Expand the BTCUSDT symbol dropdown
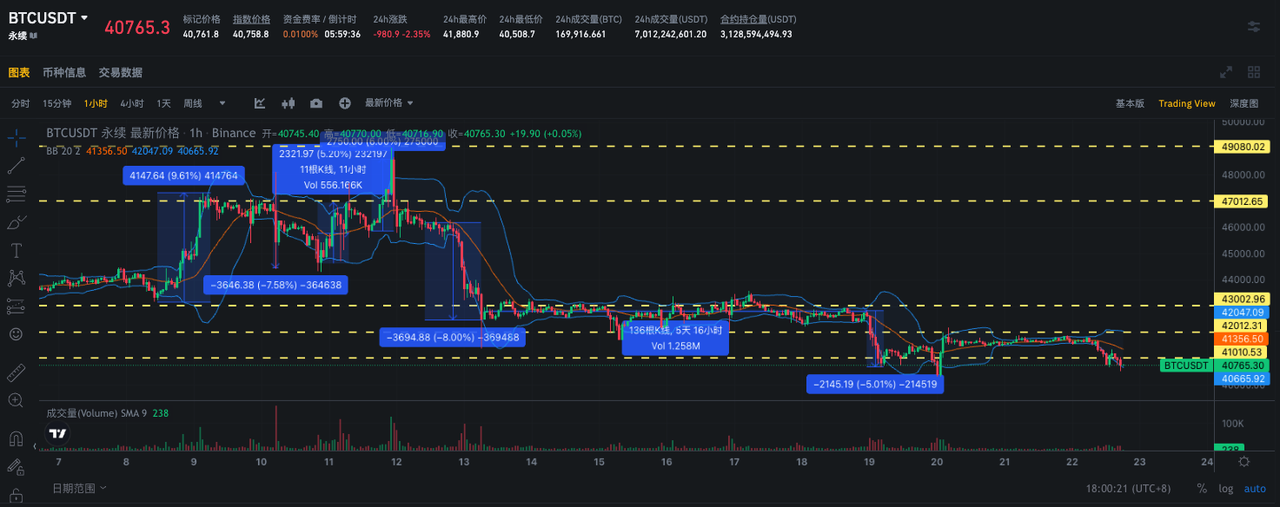The height and width of the screenshot is (507, 1280). click(x=84, y=18)
